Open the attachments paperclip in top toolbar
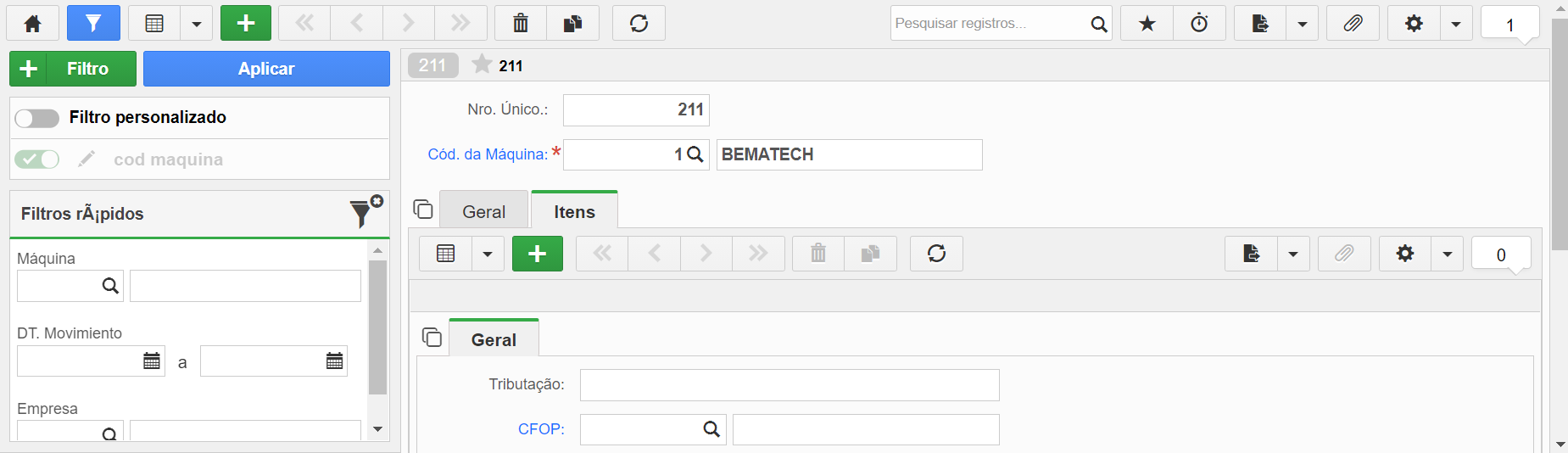This screenshot has height=453, width=1568. (1353, 24)
